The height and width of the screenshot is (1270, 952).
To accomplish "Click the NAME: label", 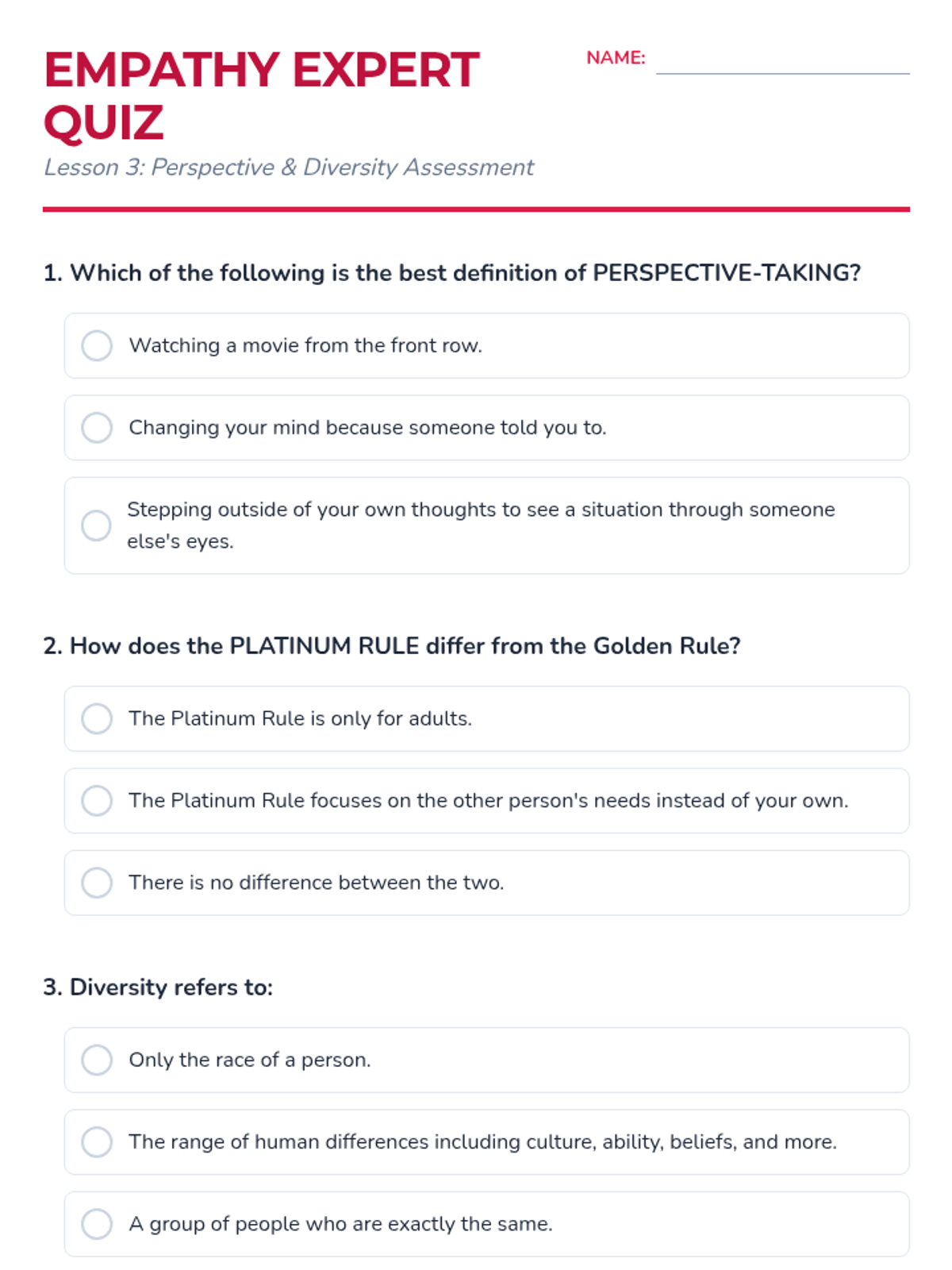I will tap(616, 58).
